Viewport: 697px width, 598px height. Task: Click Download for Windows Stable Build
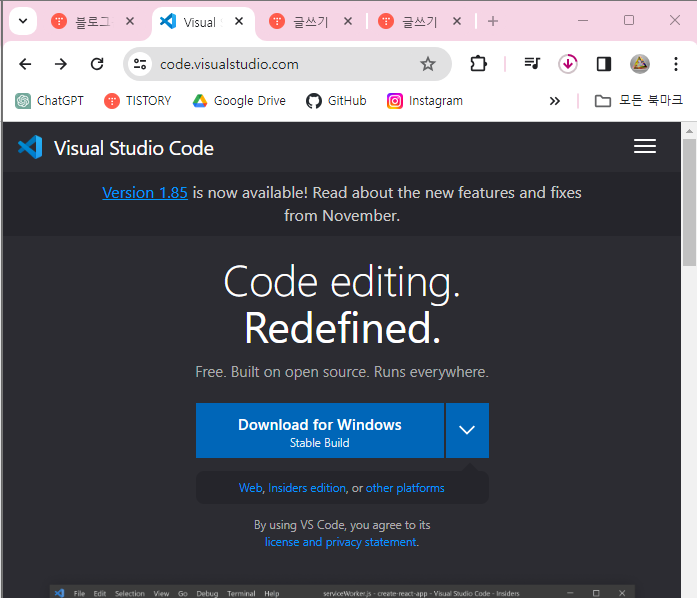click(x=320, y=430)
